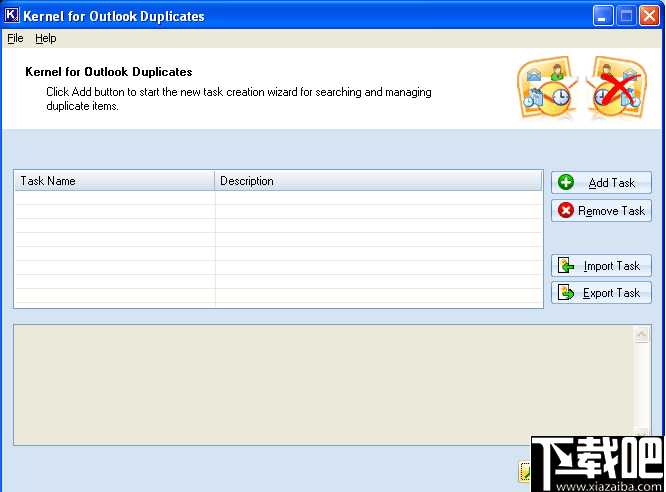Click the green plus Add Task icon
Viewport: 666px width, 492px height.
[x=566, y=182]
